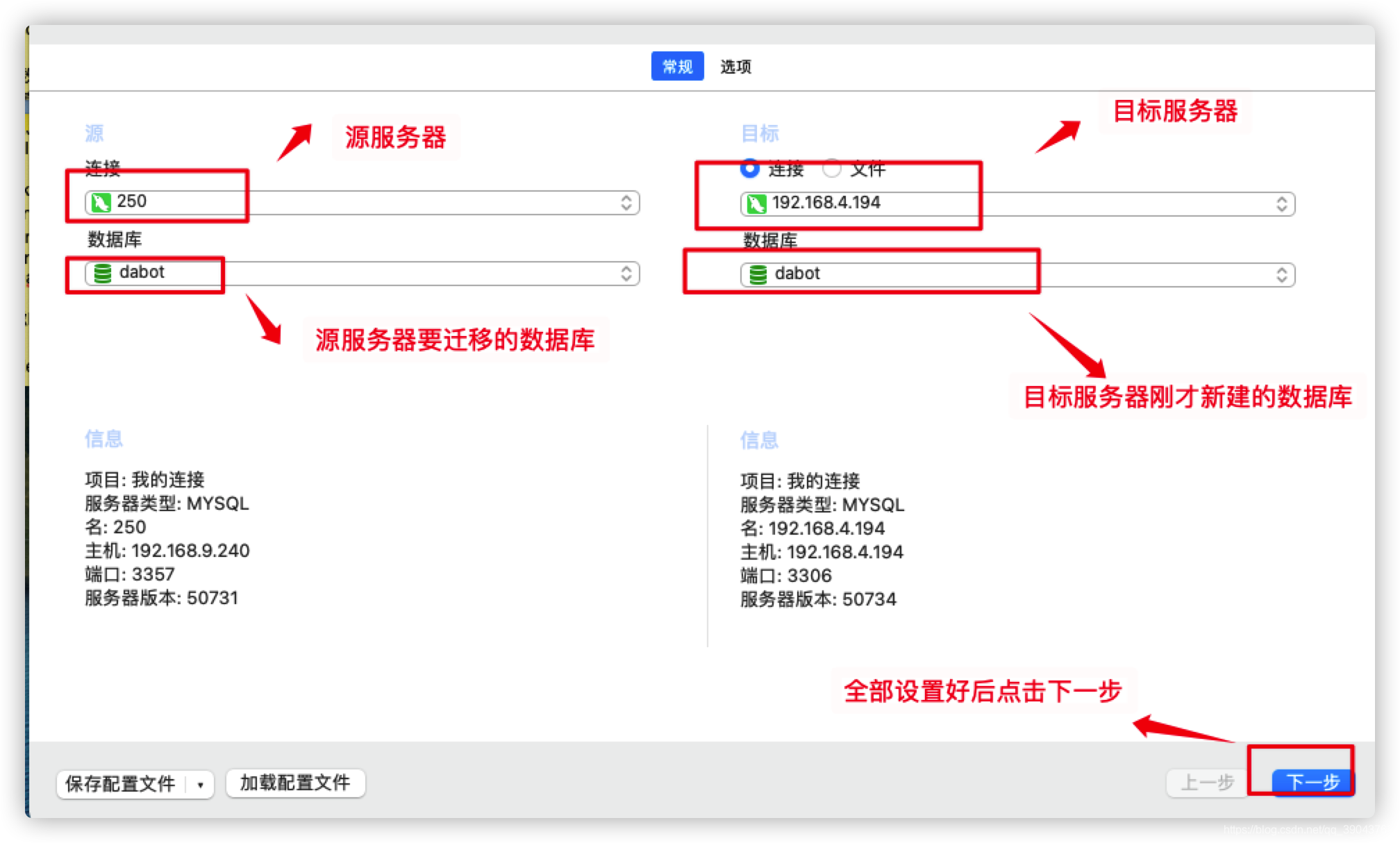Open source connection dropdown showing 250

362,202
